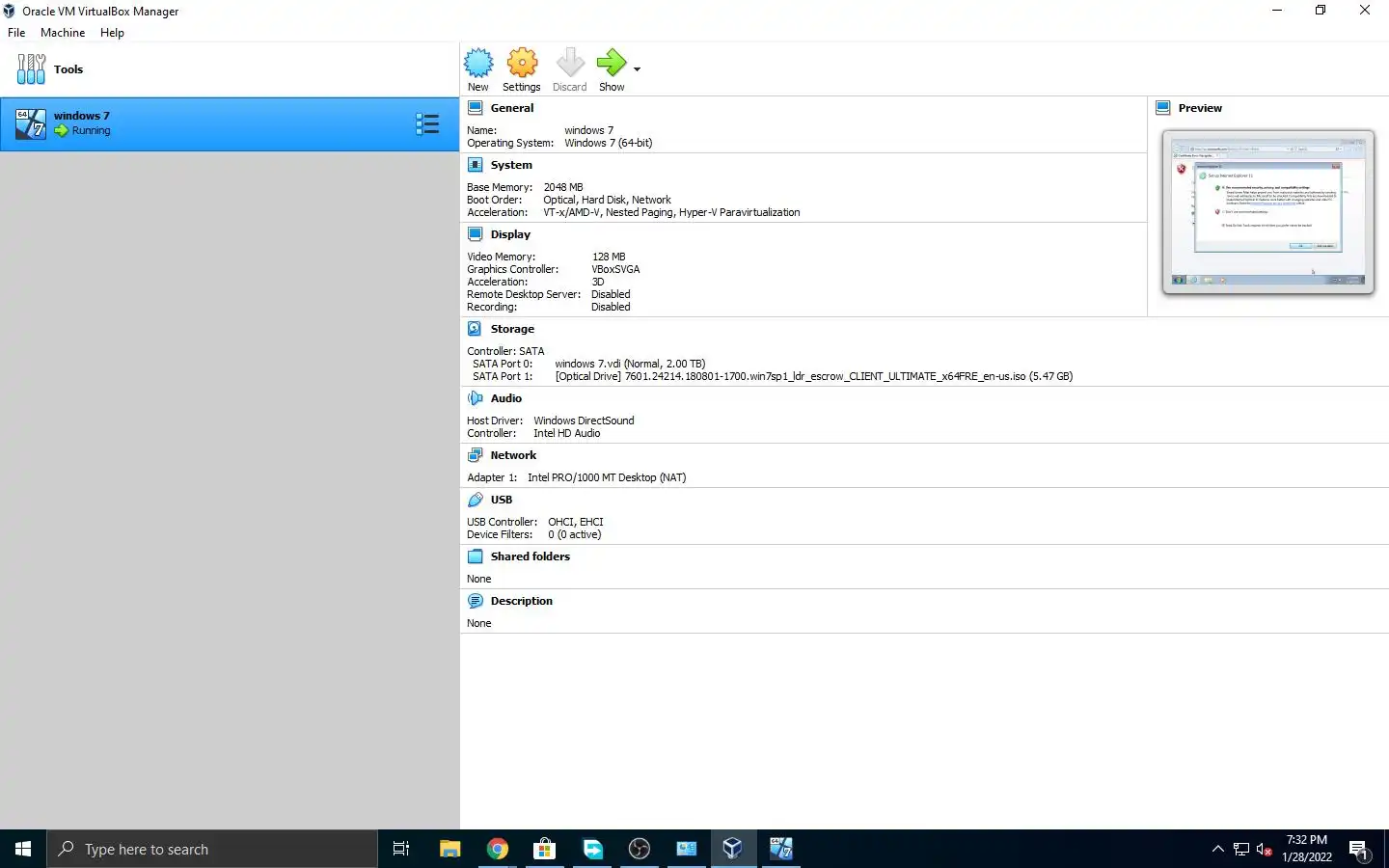Viewport: 1389px width, 868px height.
Task: Open the Tools icon in sidebar
Action: 31,69
